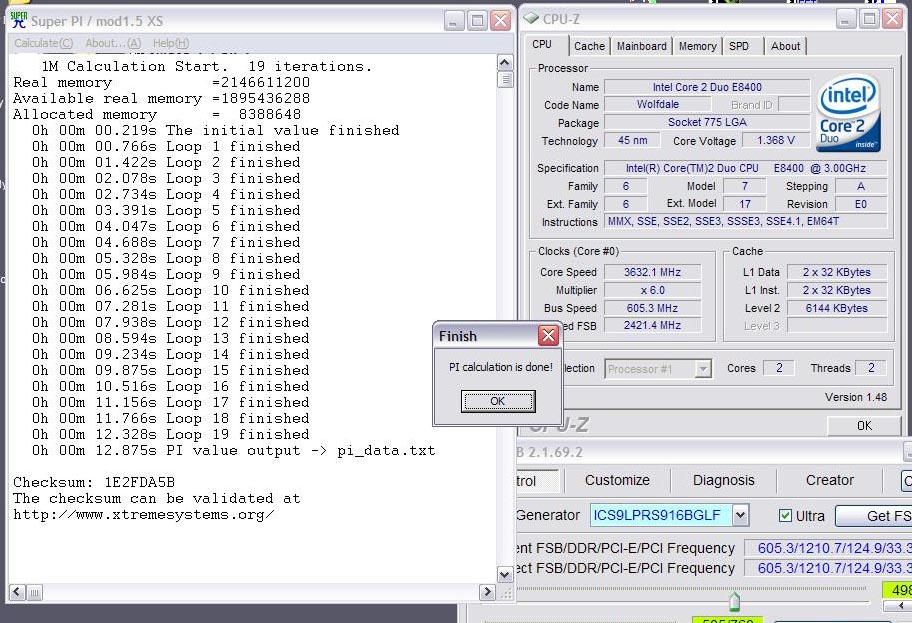Open the Customize tab in SetFSB

(x=617, y=480)
